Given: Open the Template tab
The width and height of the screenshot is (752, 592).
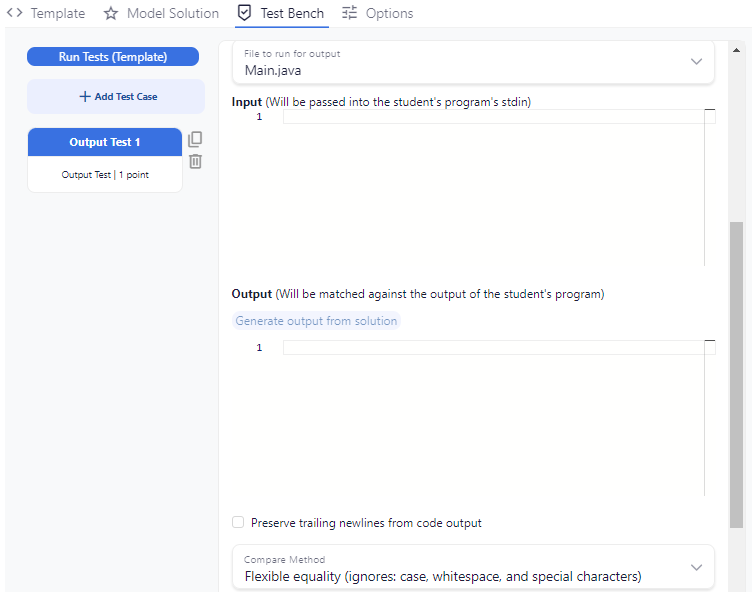Looking at the screenshot, I should point(46,13).
